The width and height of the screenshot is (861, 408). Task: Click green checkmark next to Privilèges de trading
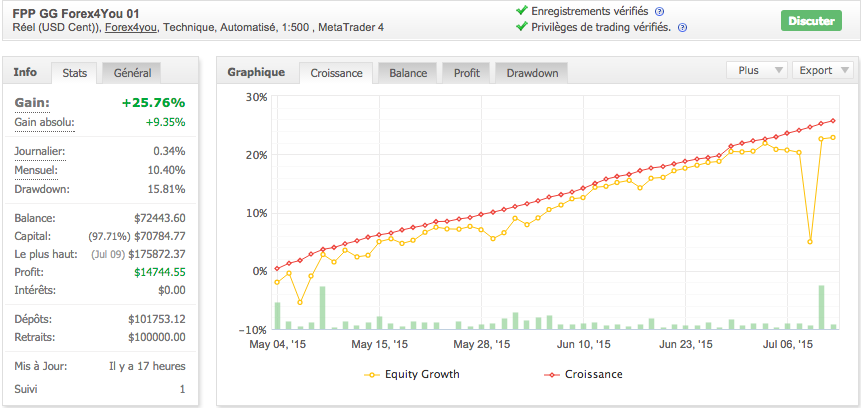pos(521,27)
